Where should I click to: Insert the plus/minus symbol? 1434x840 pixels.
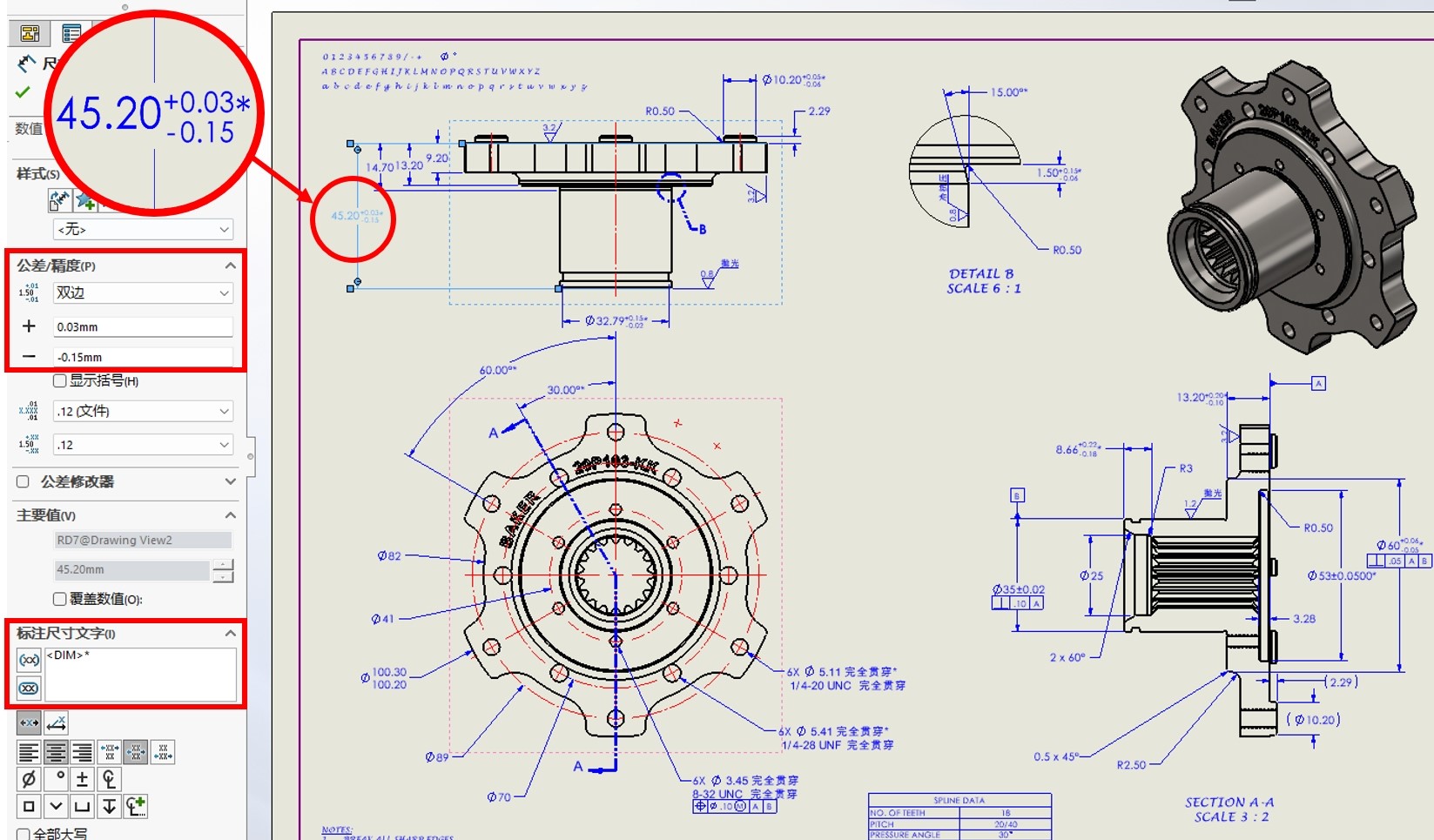pyautogui.click(x=83, y=778)
